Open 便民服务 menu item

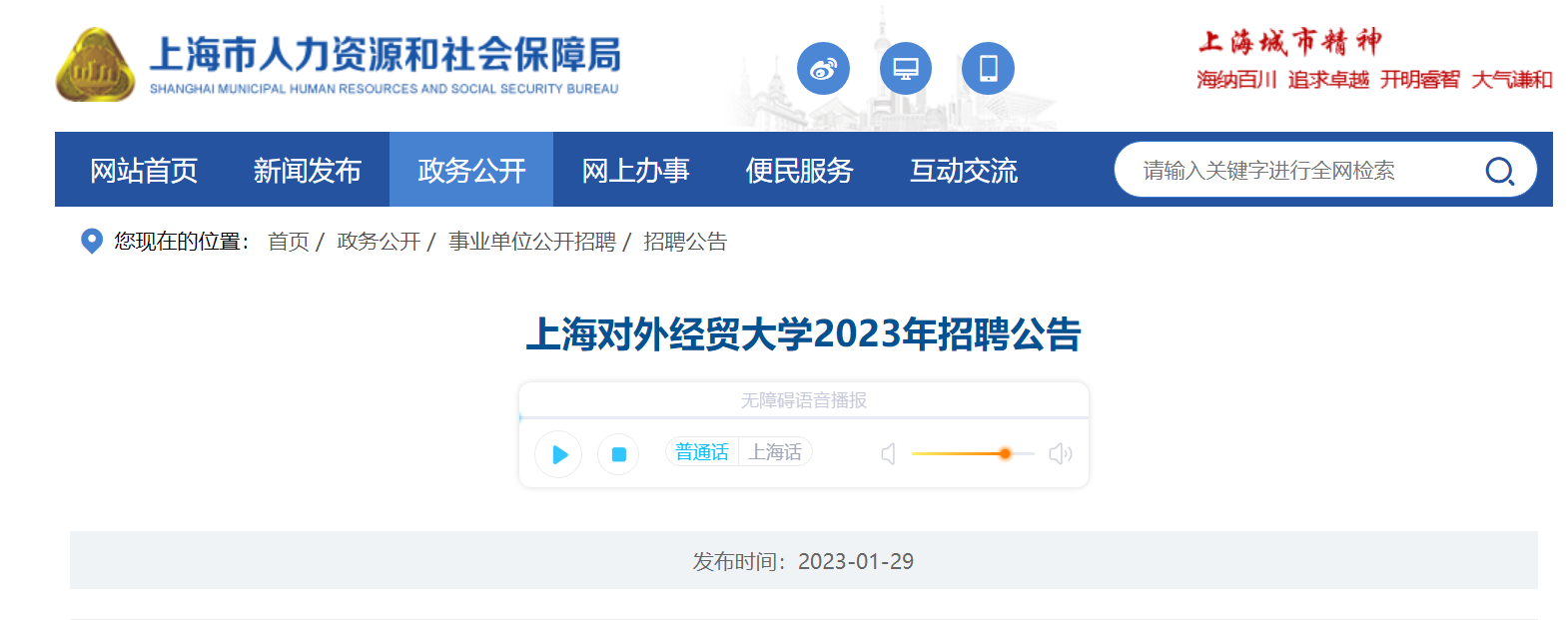point(799,170)
